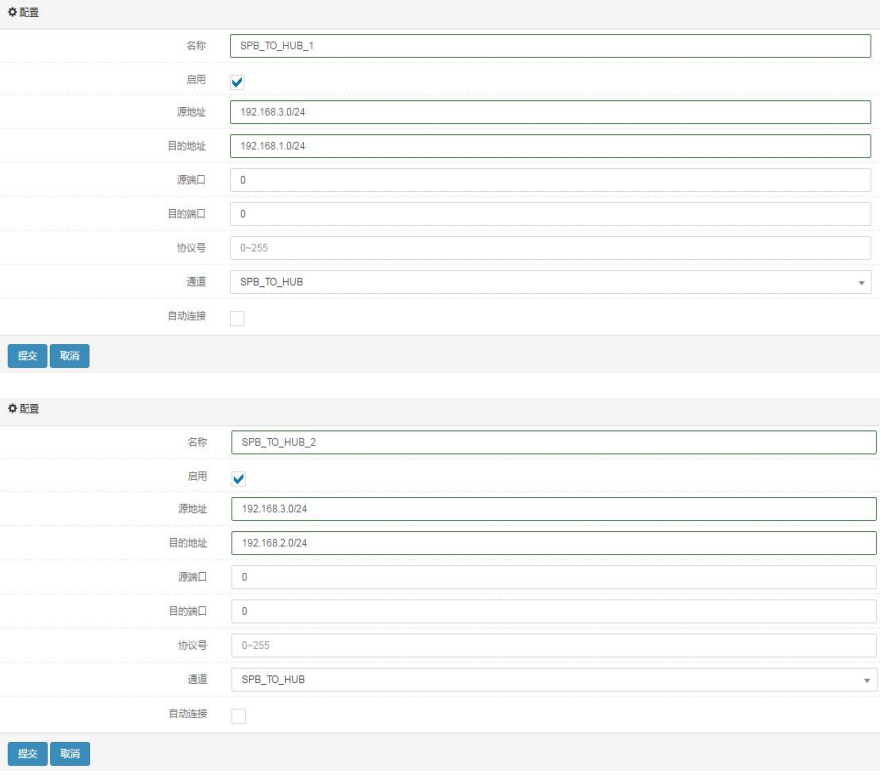Cancel the SPB_TO_HUB_1 form with 取消
The width and height of the screenshot is (881, 775).
click(70, 356)
